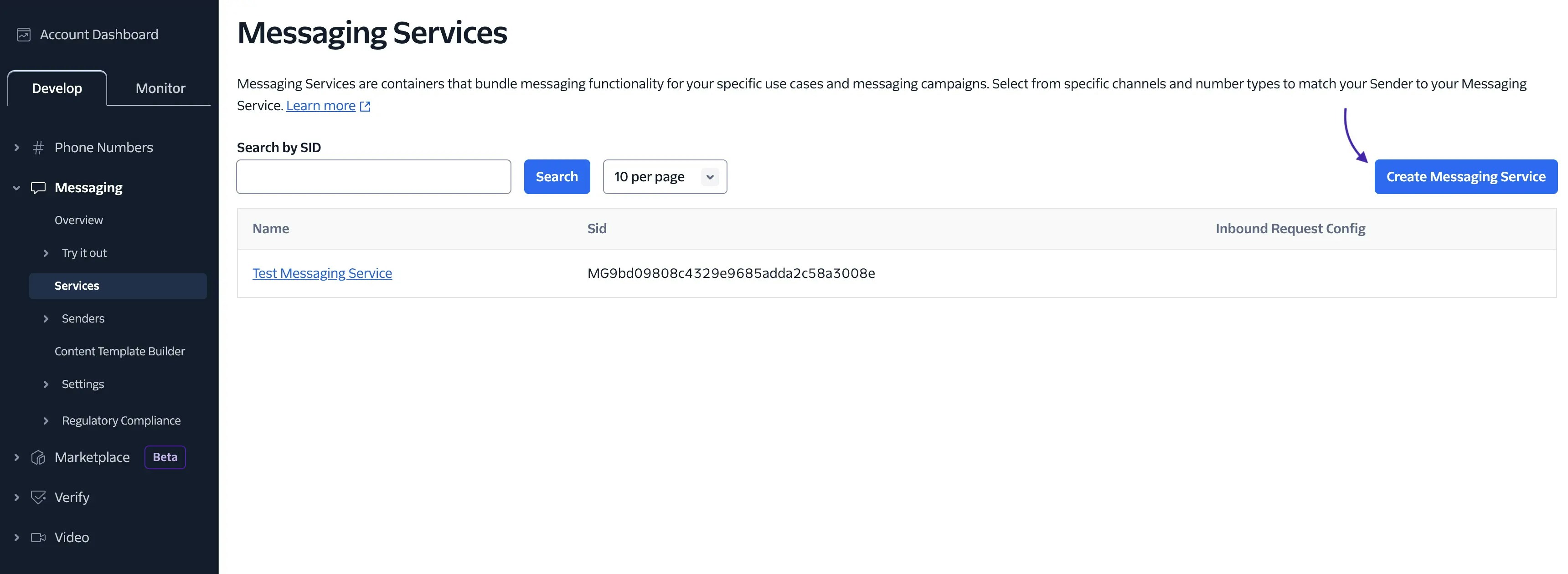1568x574 pixels.
Task: Collapse the Messaging section
Action: click(16, 187)
